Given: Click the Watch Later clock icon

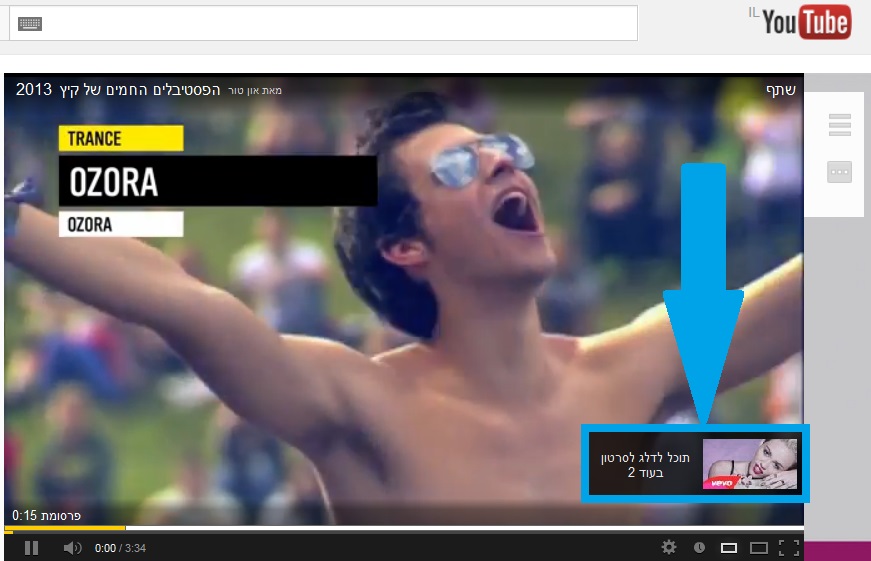Looking at the screenshot, I should [699, 547].
